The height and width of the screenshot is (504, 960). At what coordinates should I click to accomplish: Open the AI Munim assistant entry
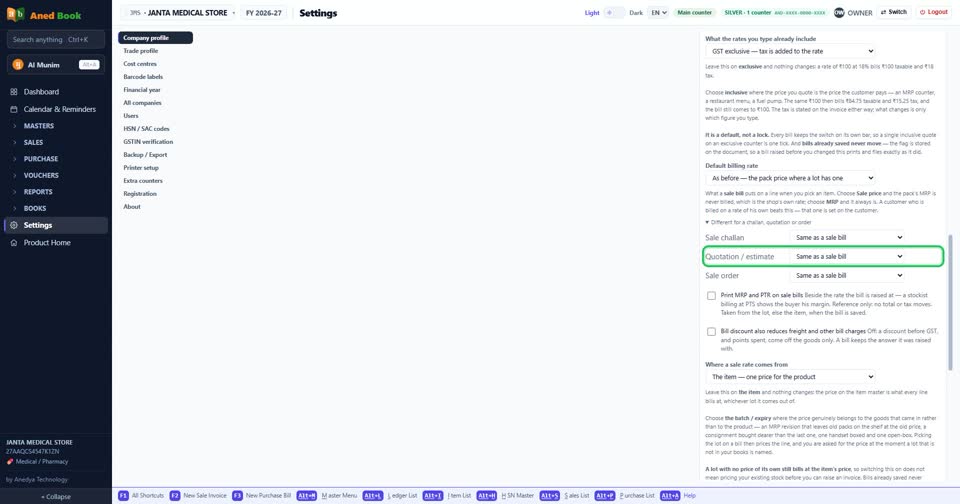point(56,64)
